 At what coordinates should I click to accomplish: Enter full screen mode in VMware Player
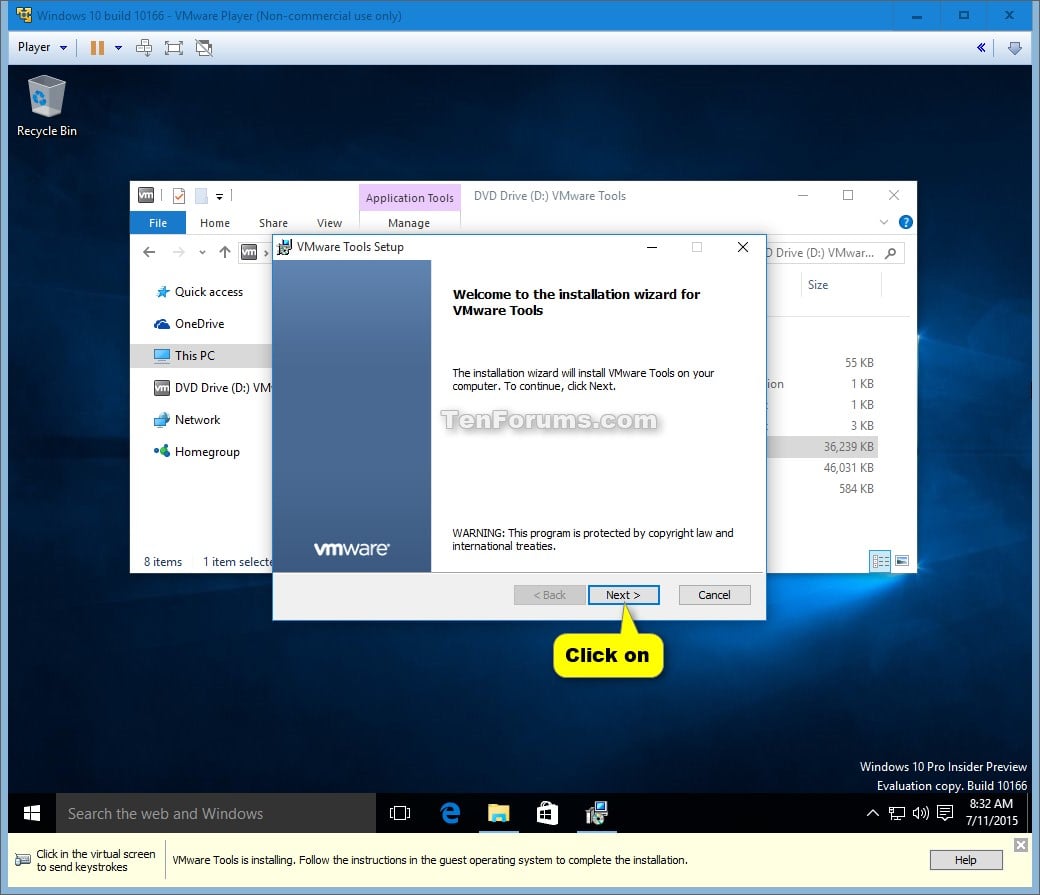[x=173, y=47]
